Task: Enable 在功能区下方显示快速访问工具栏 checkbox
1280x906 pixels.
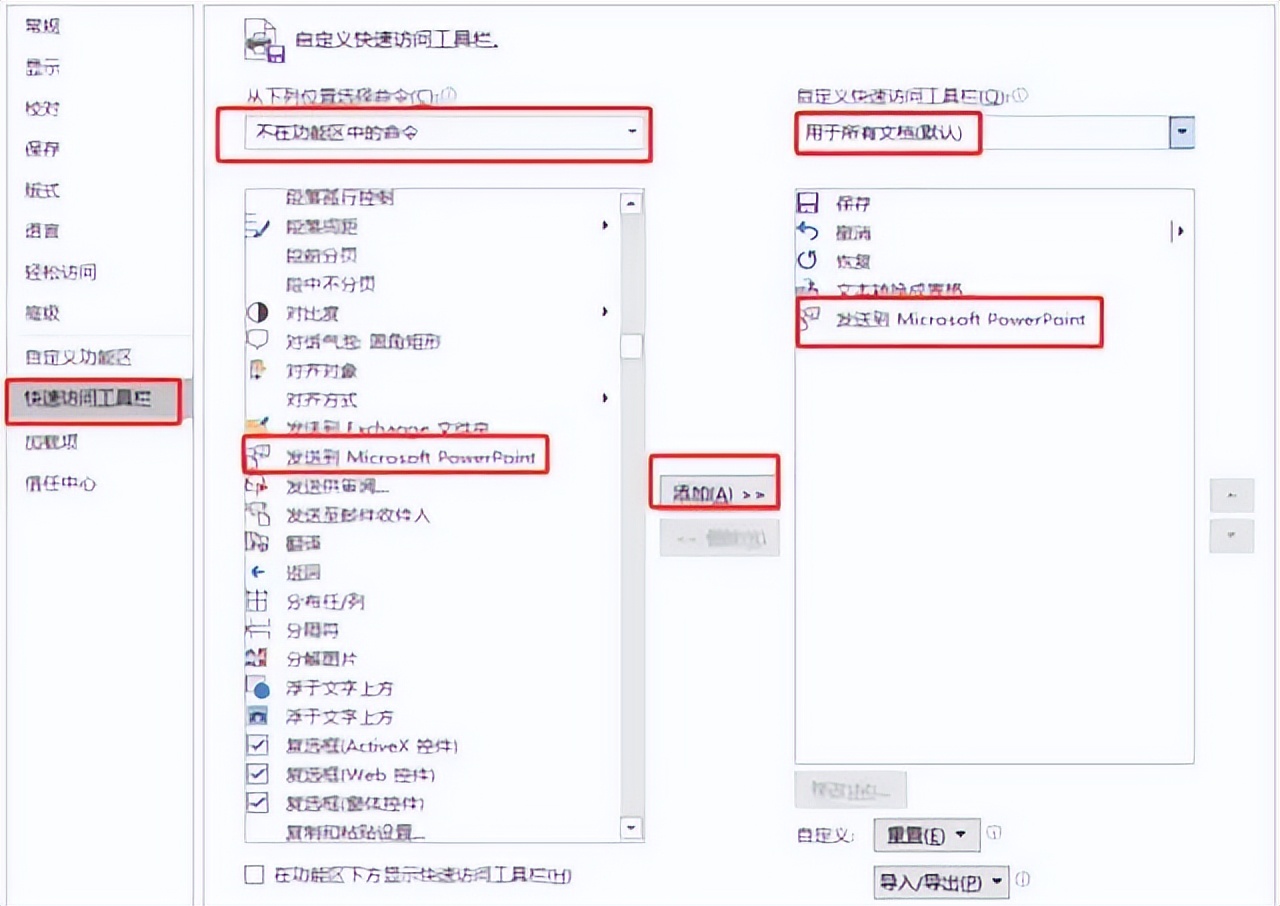Action: (x=255, y=875)
